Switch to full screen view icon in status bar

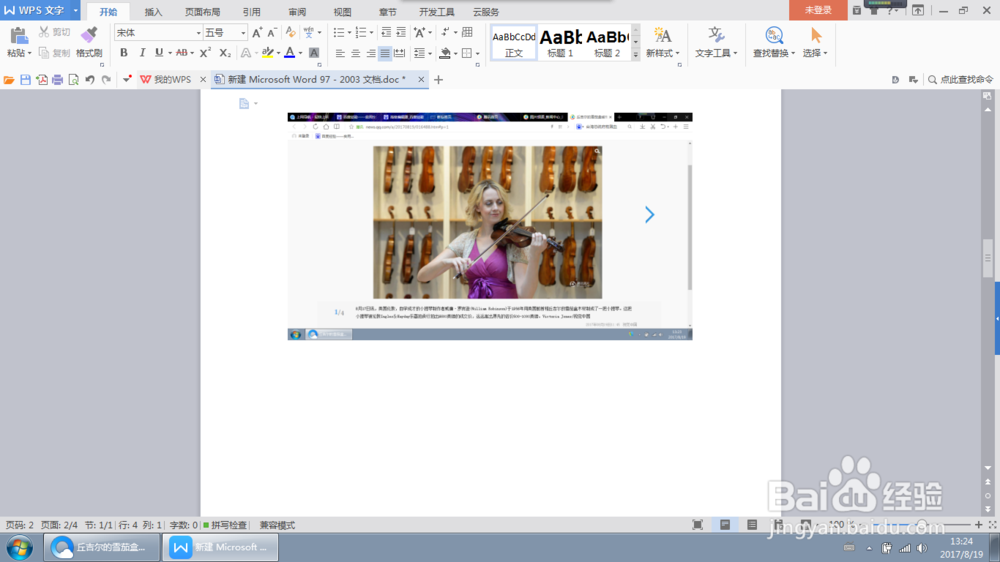click(698, 525)
